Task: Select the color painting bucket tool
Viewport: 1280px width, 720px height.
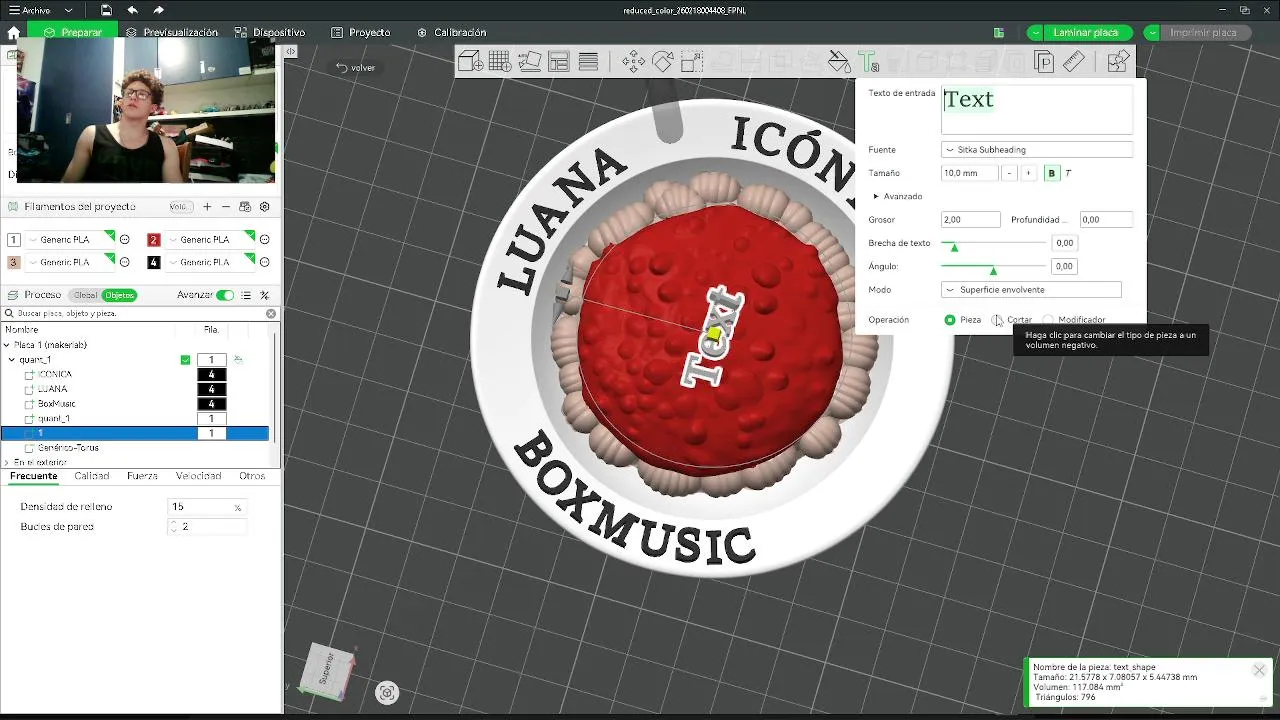Action: click(x=839, y=62)
